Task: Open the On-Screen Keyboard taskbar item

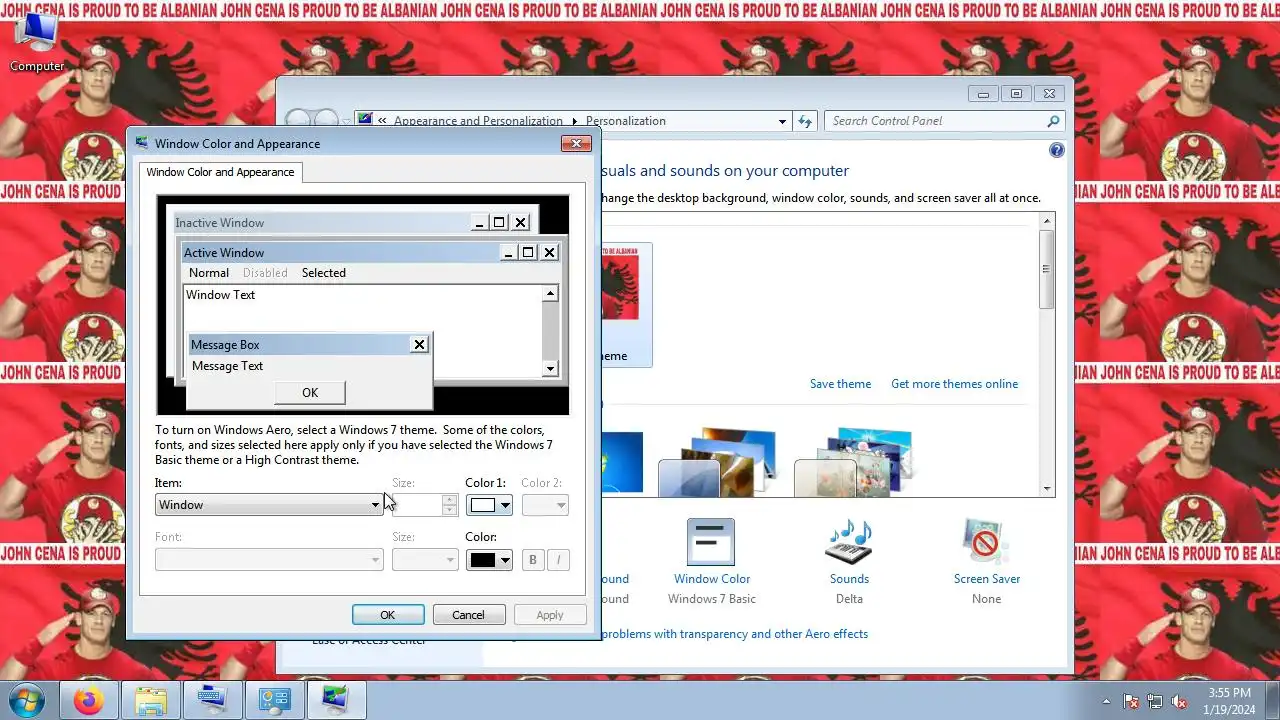Action: point(212,701)
